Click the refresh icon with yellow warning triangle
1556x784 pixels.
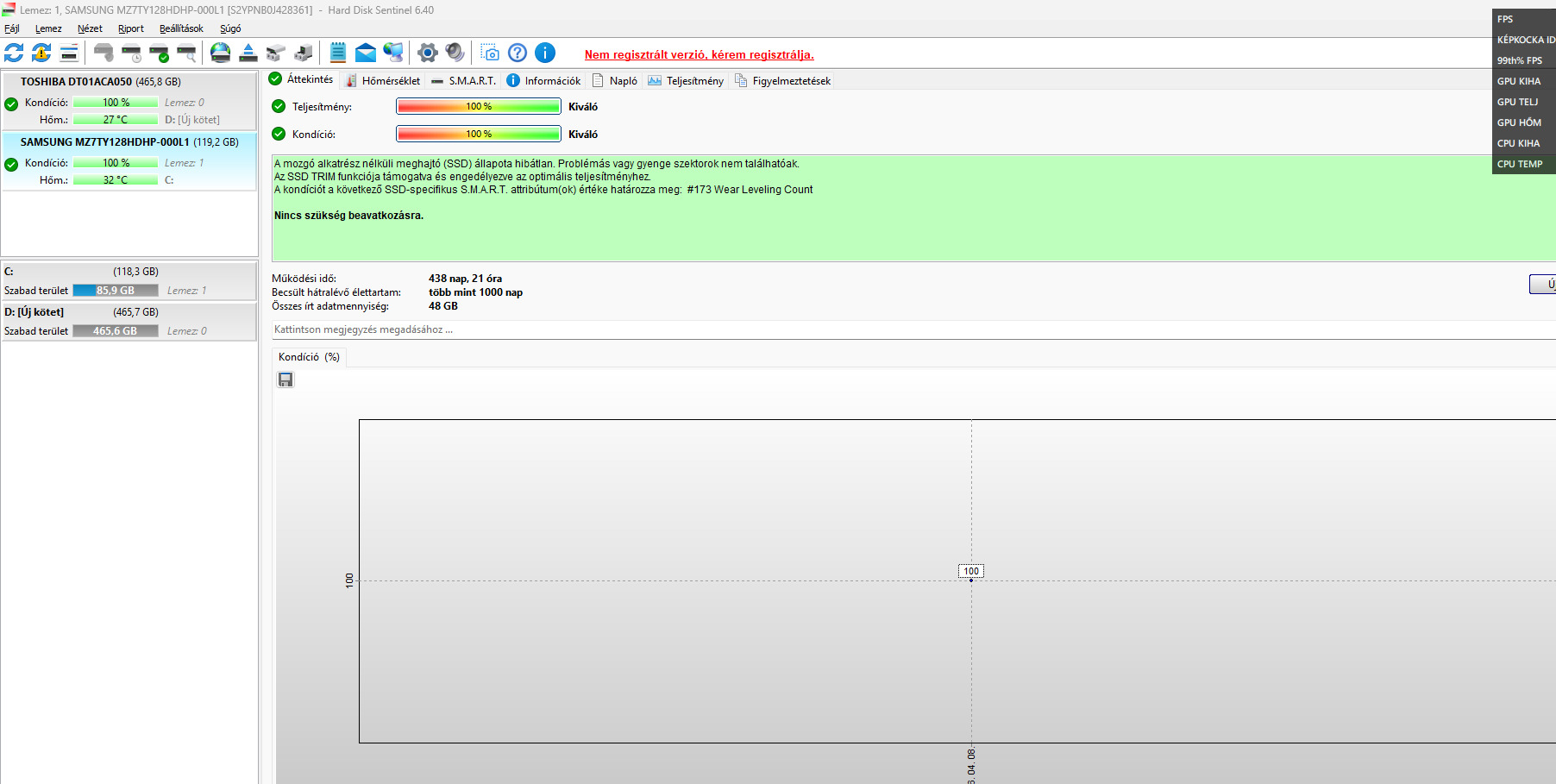click(x=41, y=53)
